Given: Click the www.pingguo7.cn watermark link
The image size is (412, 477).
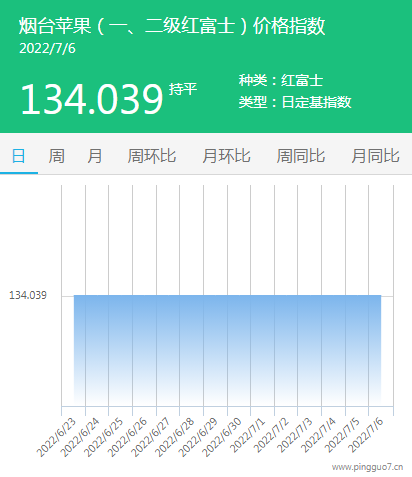Looking at the screenshot, I should tap(367, 467).
